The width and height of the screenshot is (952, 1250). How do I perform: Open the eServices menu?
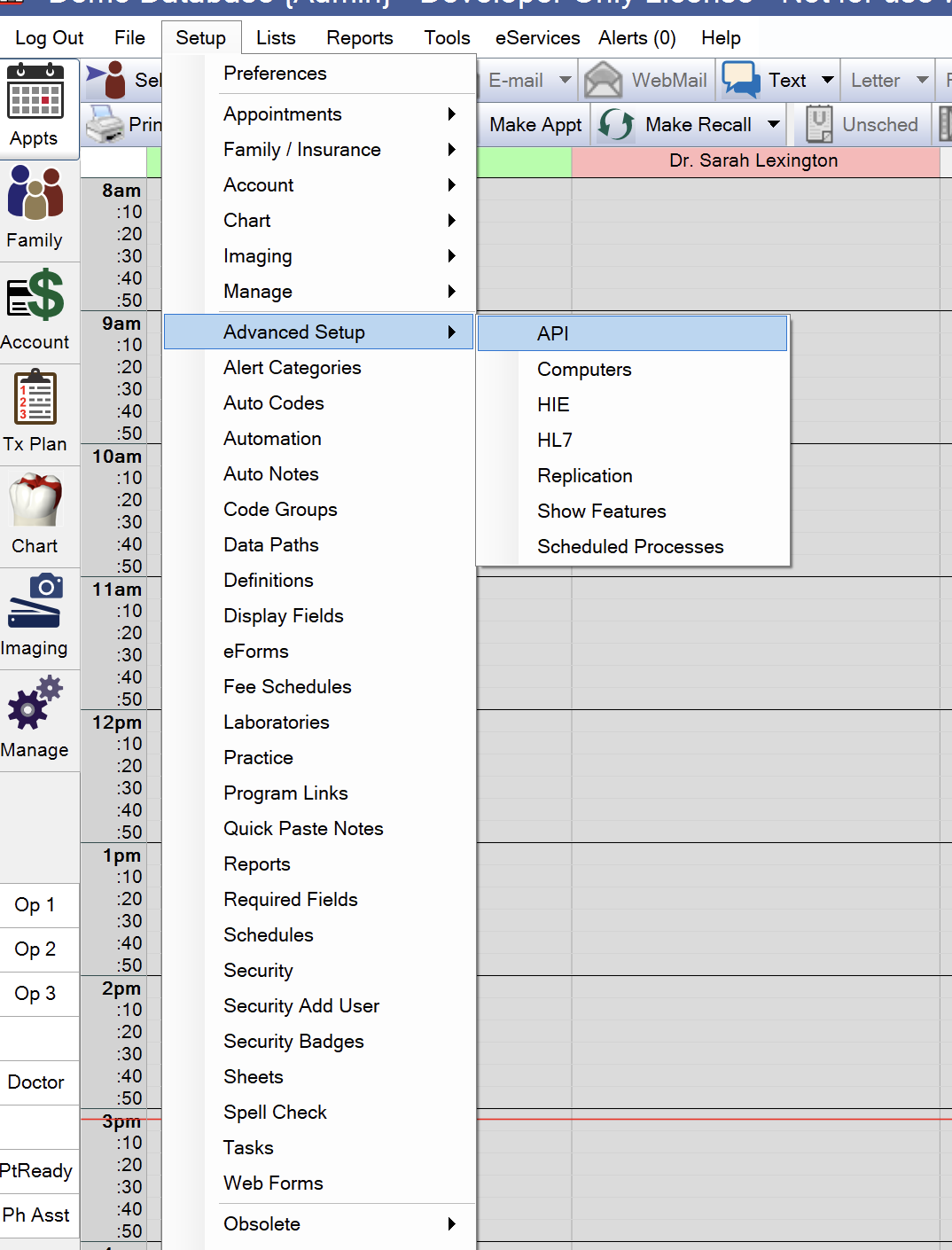[x=538, y=38]
